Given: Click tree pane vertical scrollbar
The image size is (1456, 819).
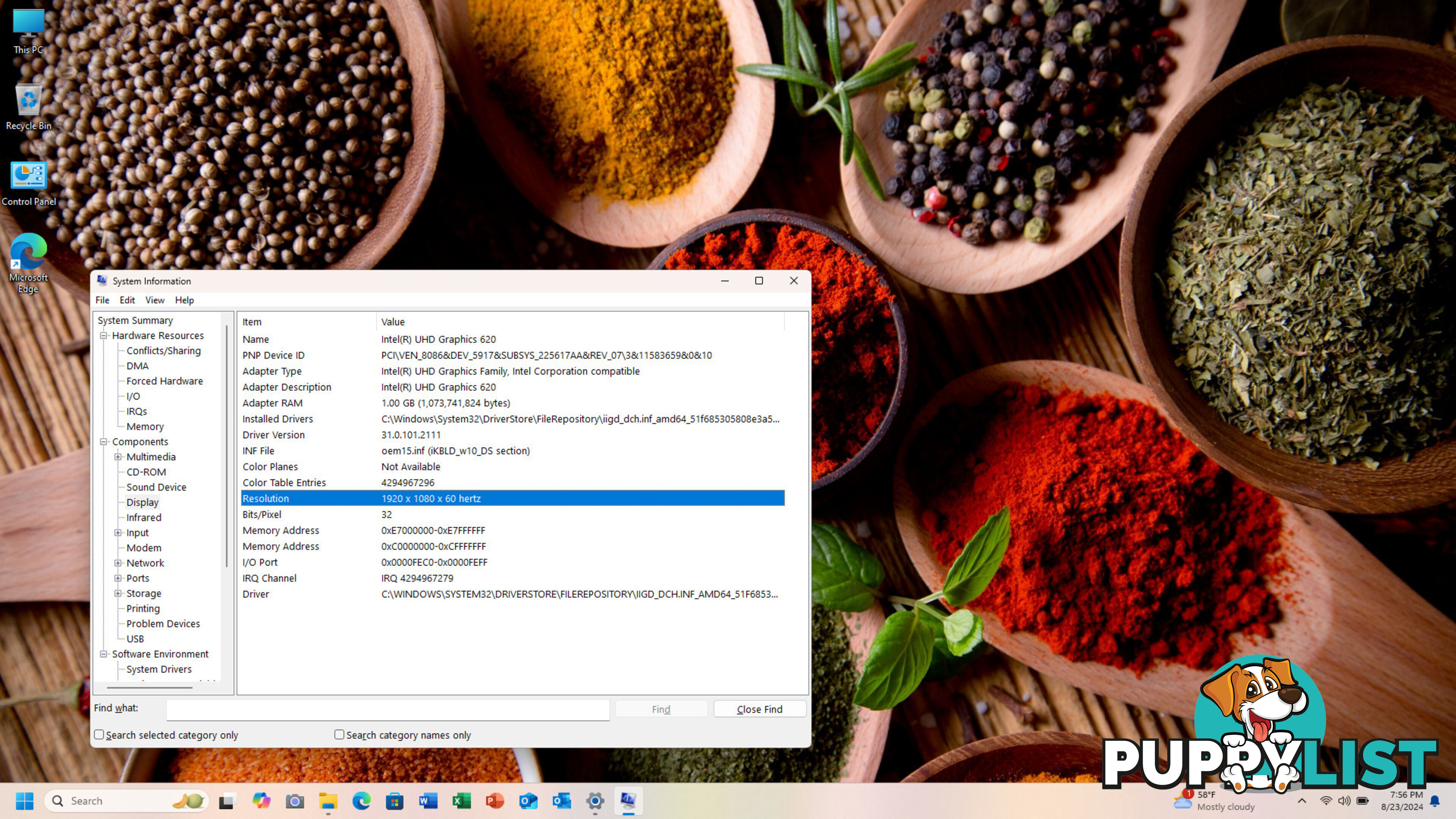Looking at the screenshot, I should [227, 447].
